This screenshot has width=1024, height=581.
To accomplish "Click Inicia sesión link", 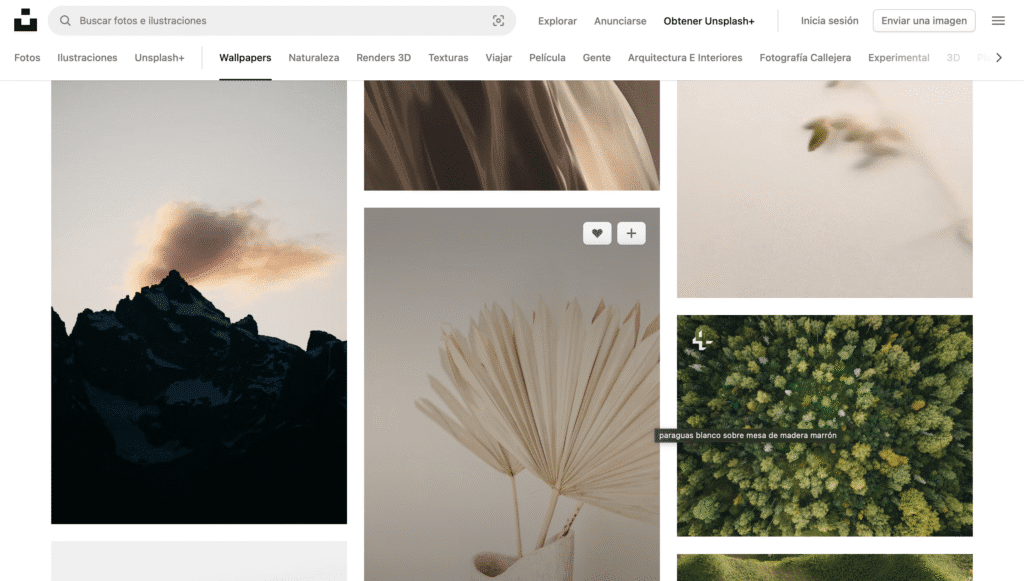I will click(x=829, y=21).
